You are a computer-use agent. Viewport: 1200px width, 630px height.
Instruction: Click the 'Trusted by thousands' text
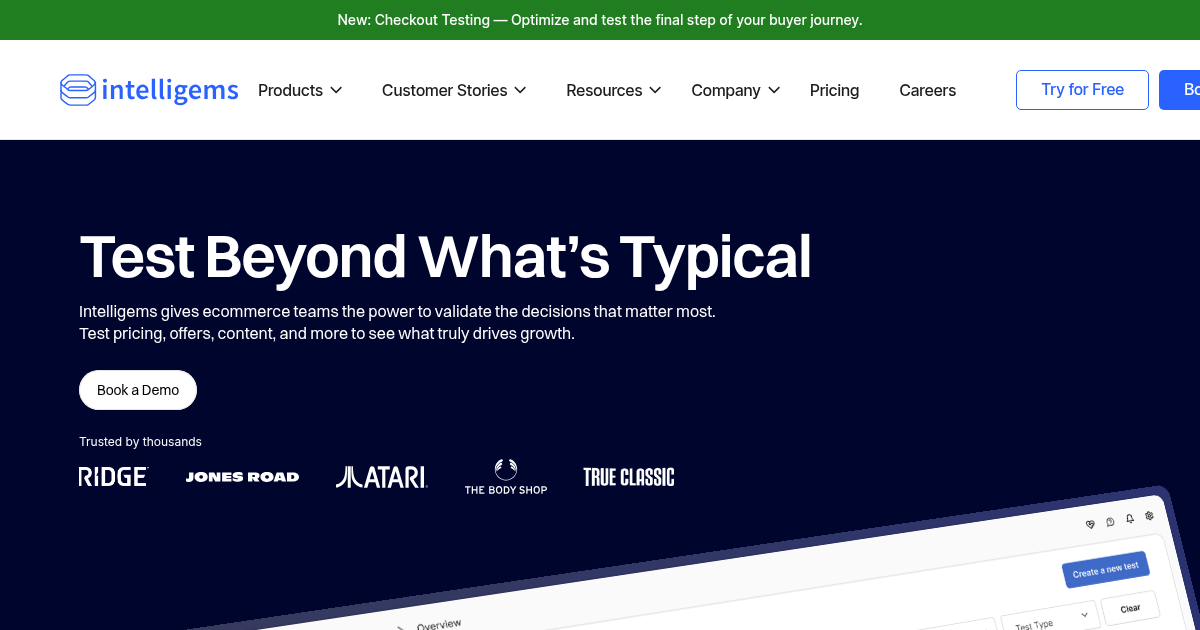tap(140, 441)
